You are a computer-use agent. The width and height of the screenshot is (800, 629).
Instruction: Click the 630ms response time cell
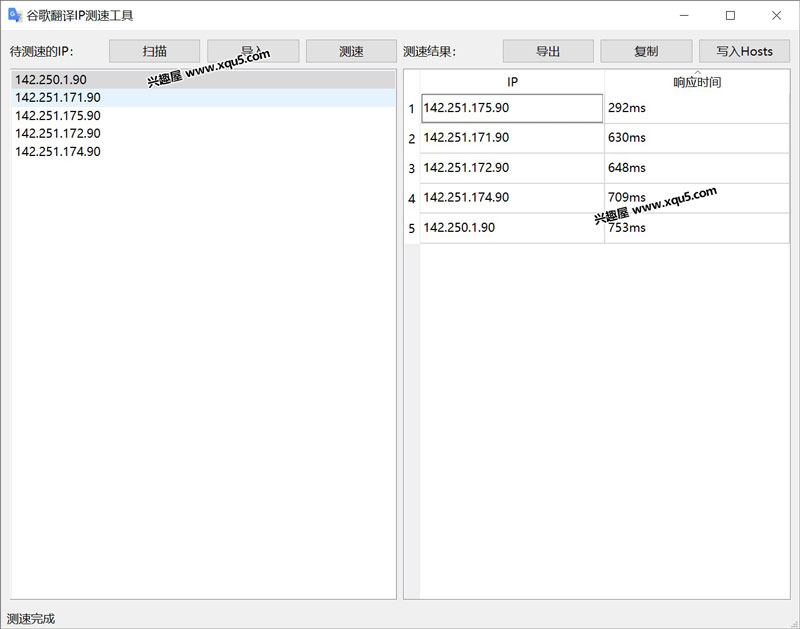coord(697,138)
